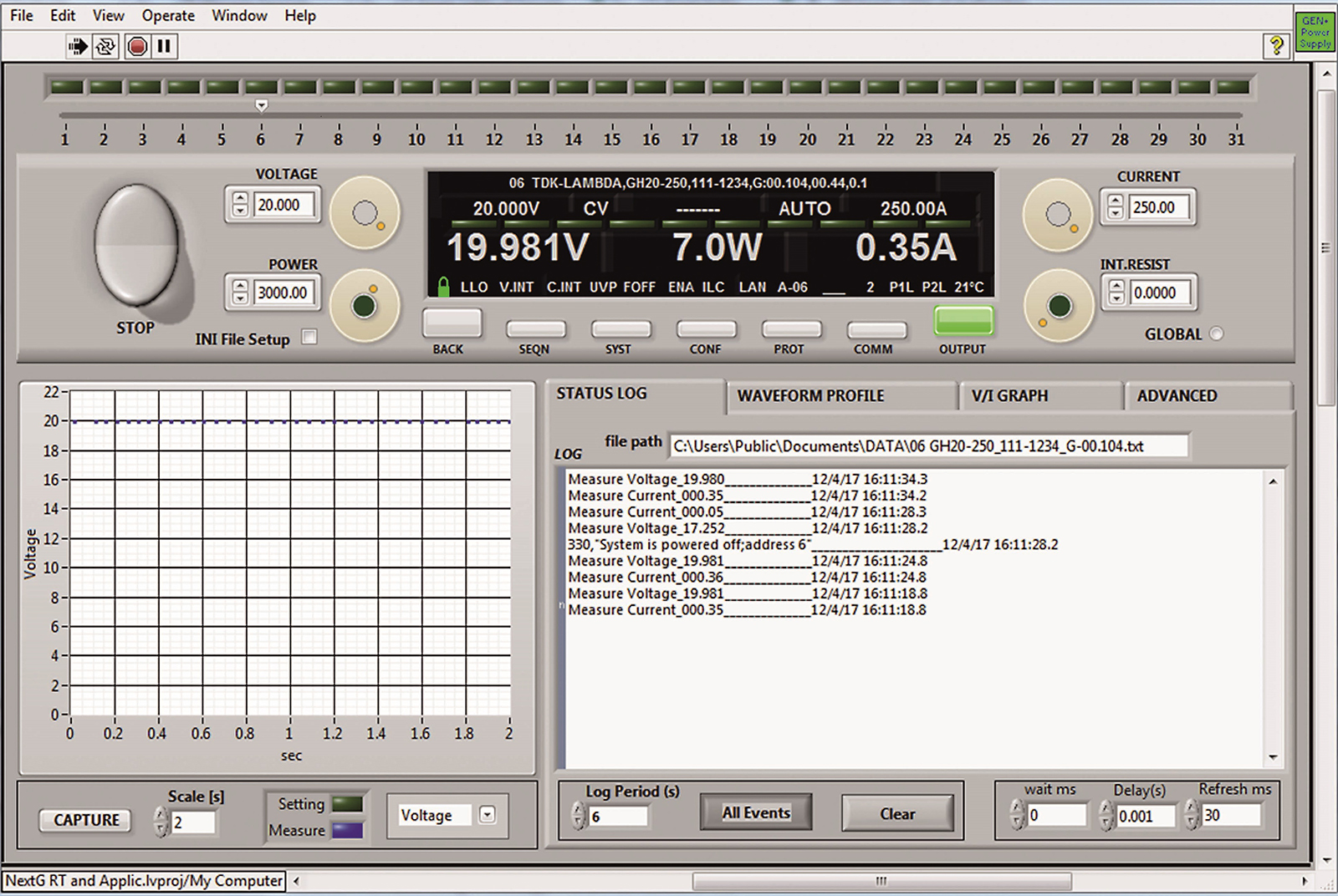Click the current adjustment knob
Screen dimensions: 1338x896
[1058, 215]
